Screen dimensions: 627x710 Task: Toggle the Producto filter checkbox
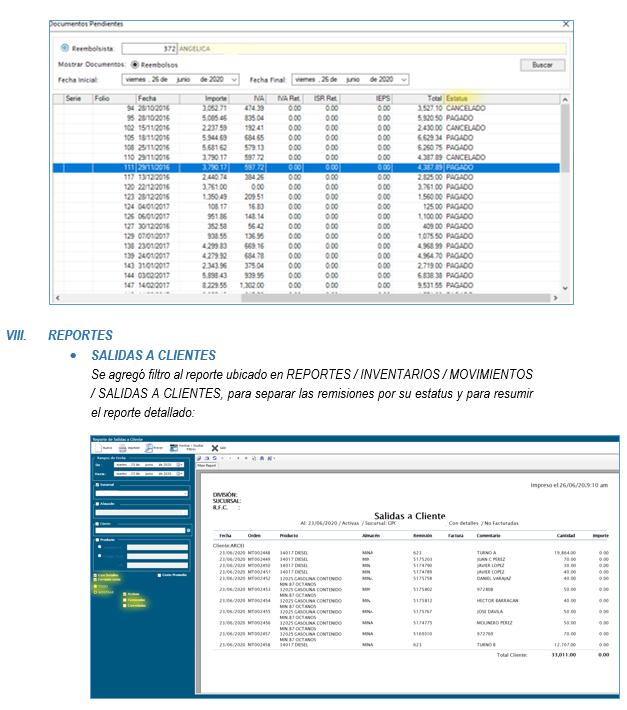coord(97,540)
